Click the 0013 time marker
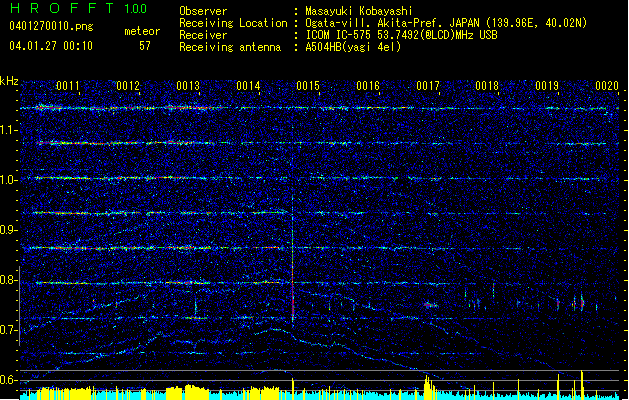Screen dimensions: 629x400 (188, 86)
